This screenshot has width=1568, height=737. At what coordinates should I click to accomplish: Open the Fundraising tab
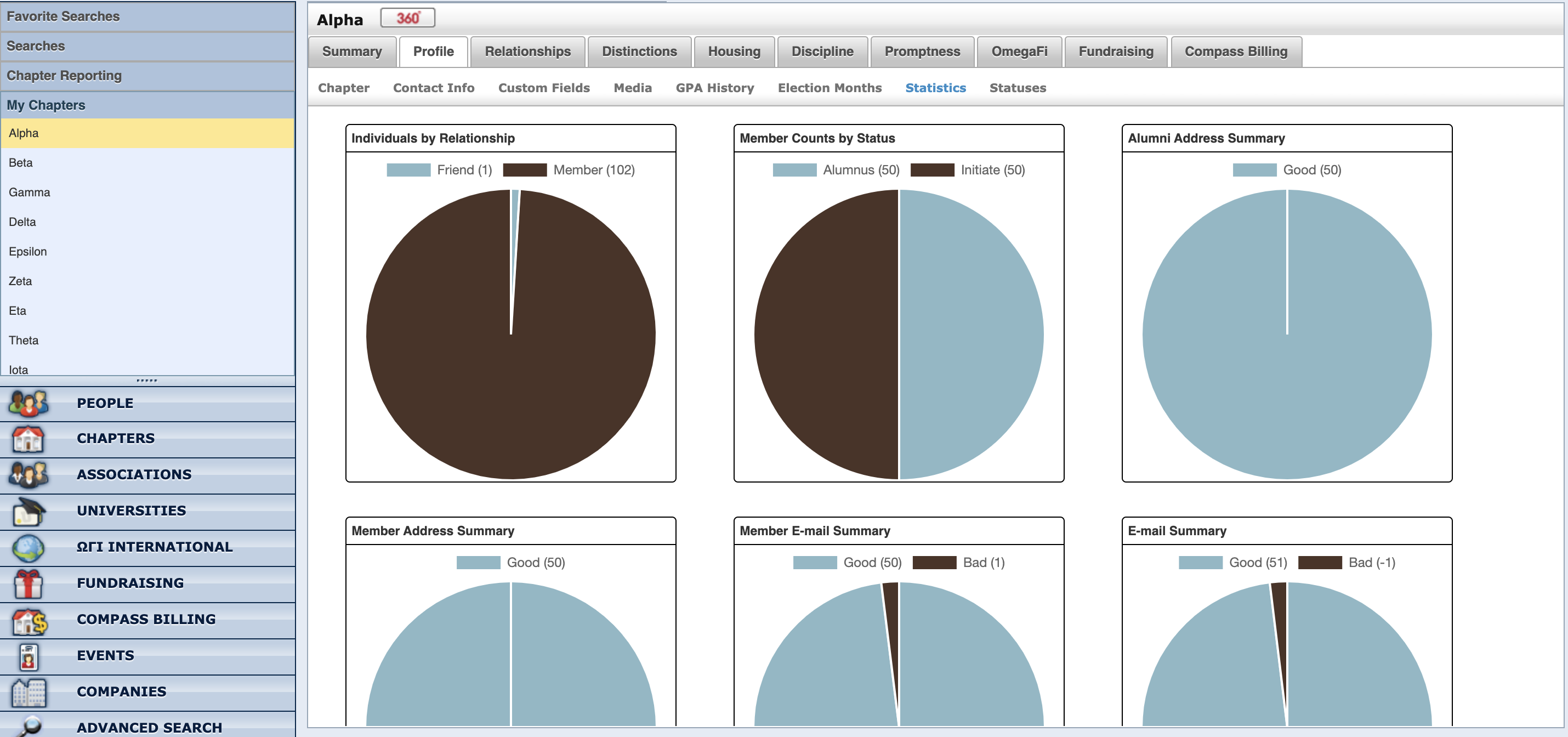(1116, 52)
